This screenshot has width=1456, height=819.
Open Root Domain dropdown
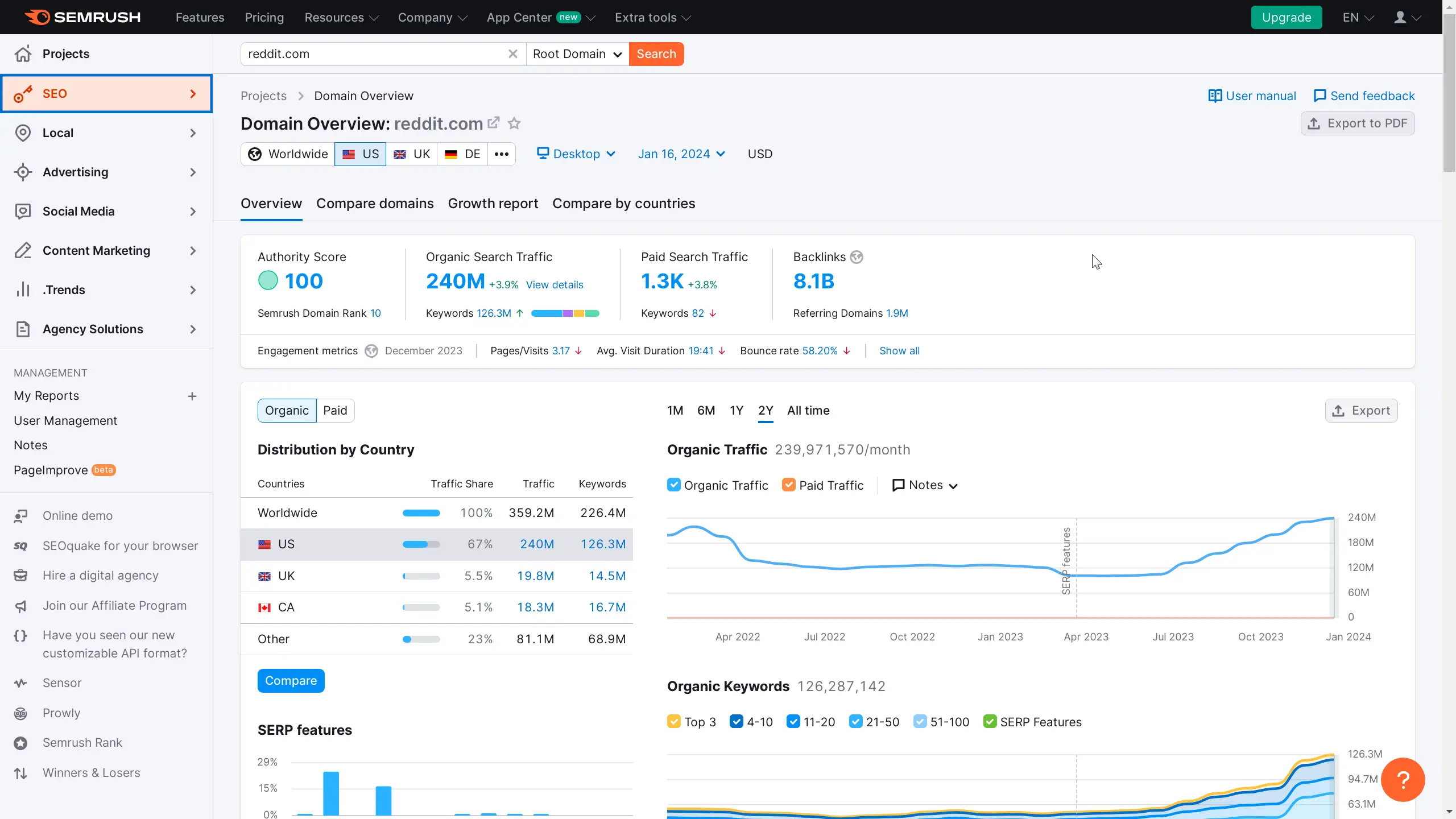coord(577,54)
